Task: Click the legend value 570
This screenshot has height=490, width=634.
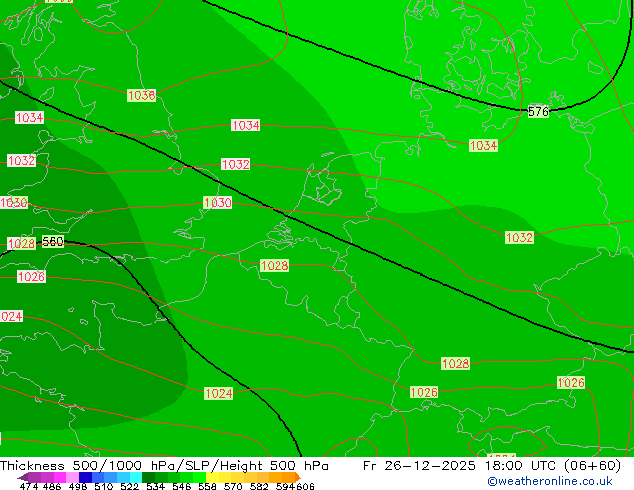Action: (x=233, y=486)
